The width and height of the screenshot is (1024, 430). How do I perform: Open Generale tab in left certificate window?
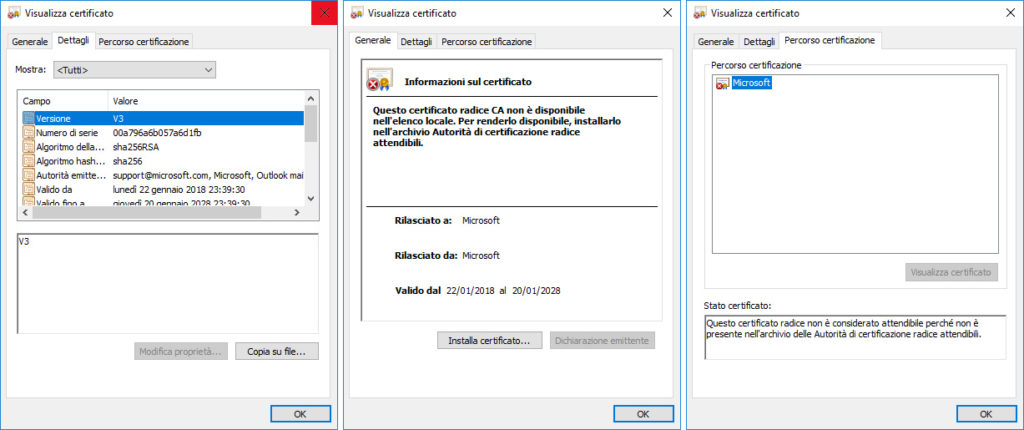tap(29, 41)
